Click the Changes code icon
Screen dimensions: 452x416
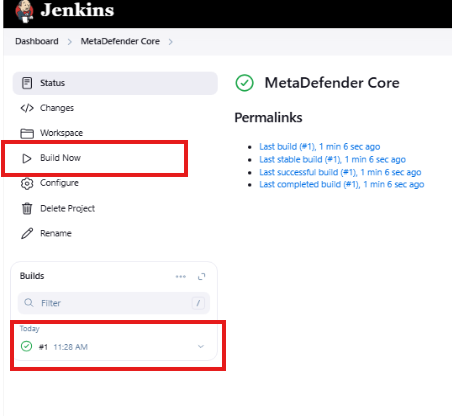point(27,108)
